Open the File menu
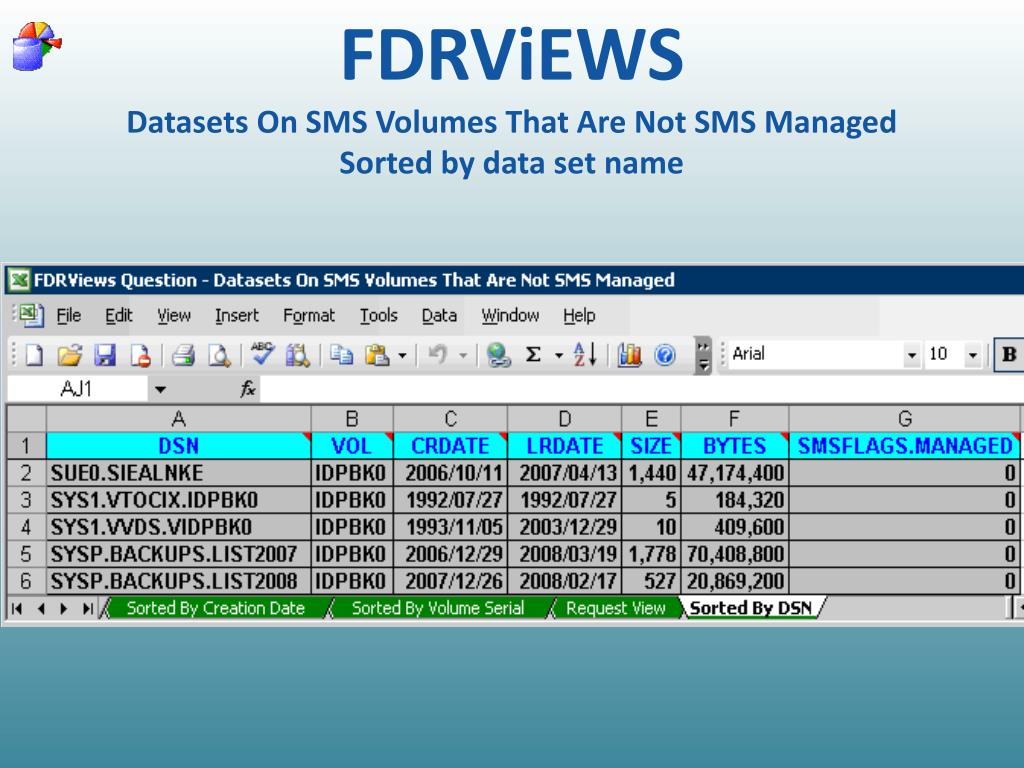 click(x=69, y=316)
